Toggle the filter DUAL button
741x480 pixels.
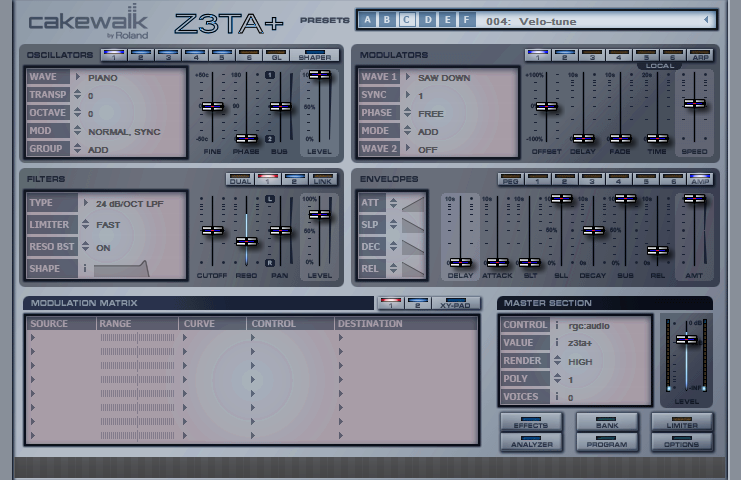pos(240,180)
